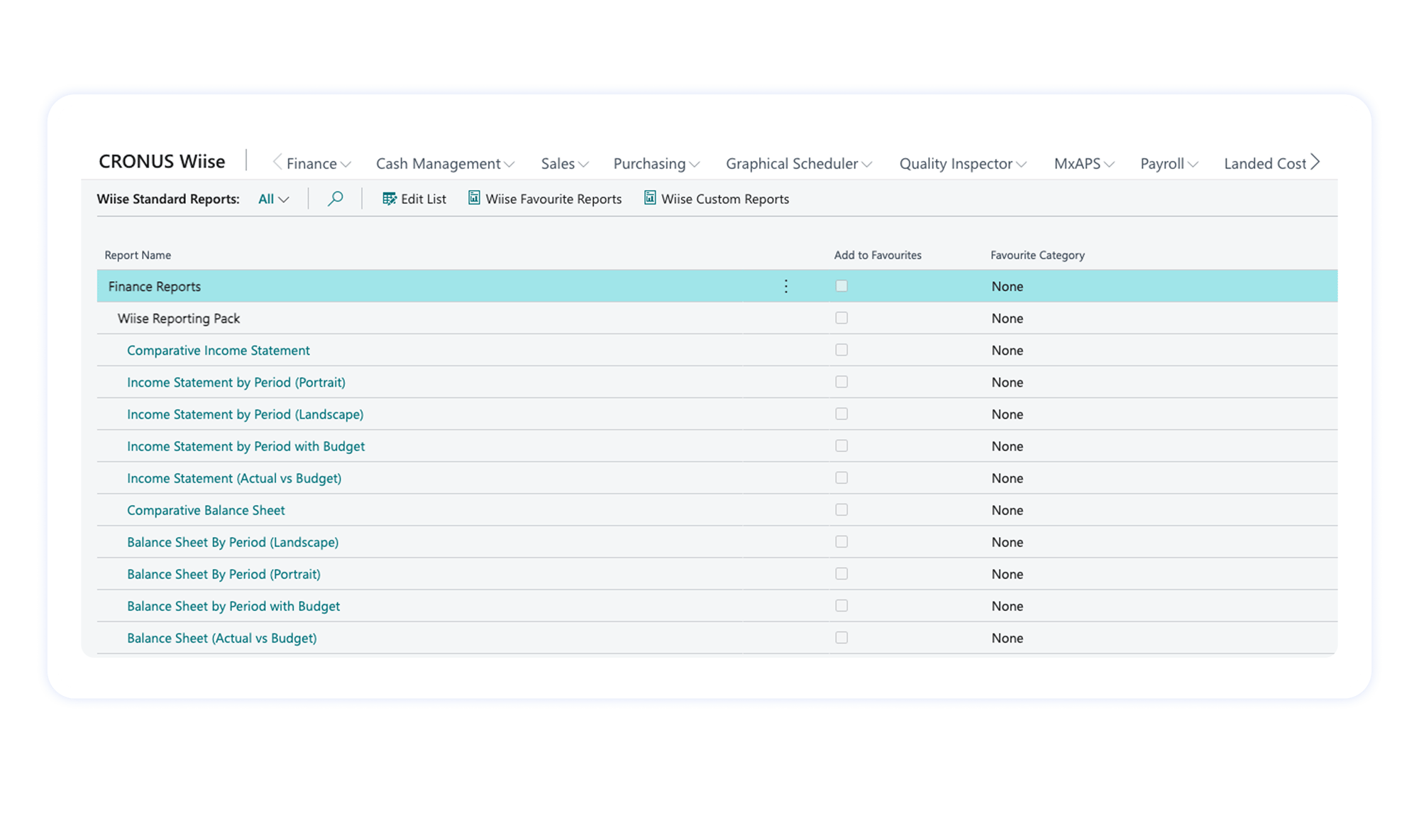Check Add to Favourites for Finance Reports

click(841, 286)
